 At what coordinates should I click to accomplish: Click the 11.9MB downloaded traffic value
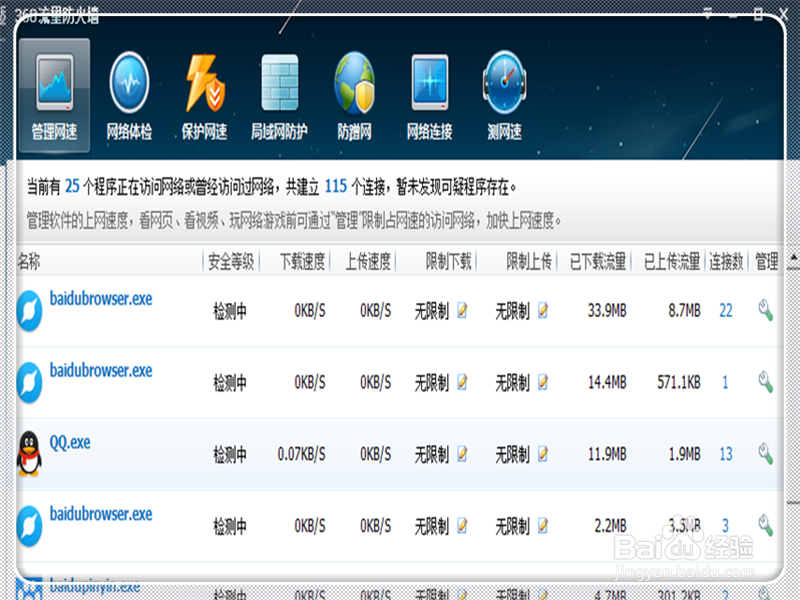click(x=607, y=454)
